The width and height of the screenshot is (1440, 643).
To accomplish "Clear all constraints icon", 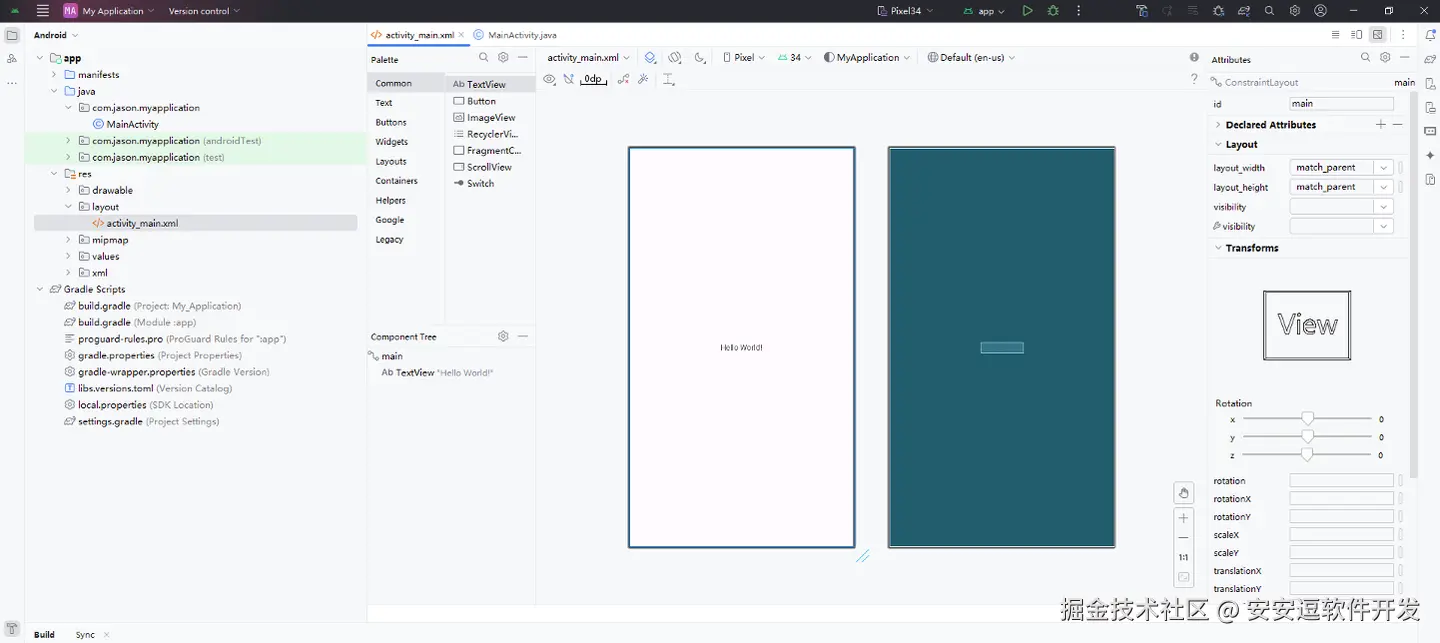I will 624,79.
